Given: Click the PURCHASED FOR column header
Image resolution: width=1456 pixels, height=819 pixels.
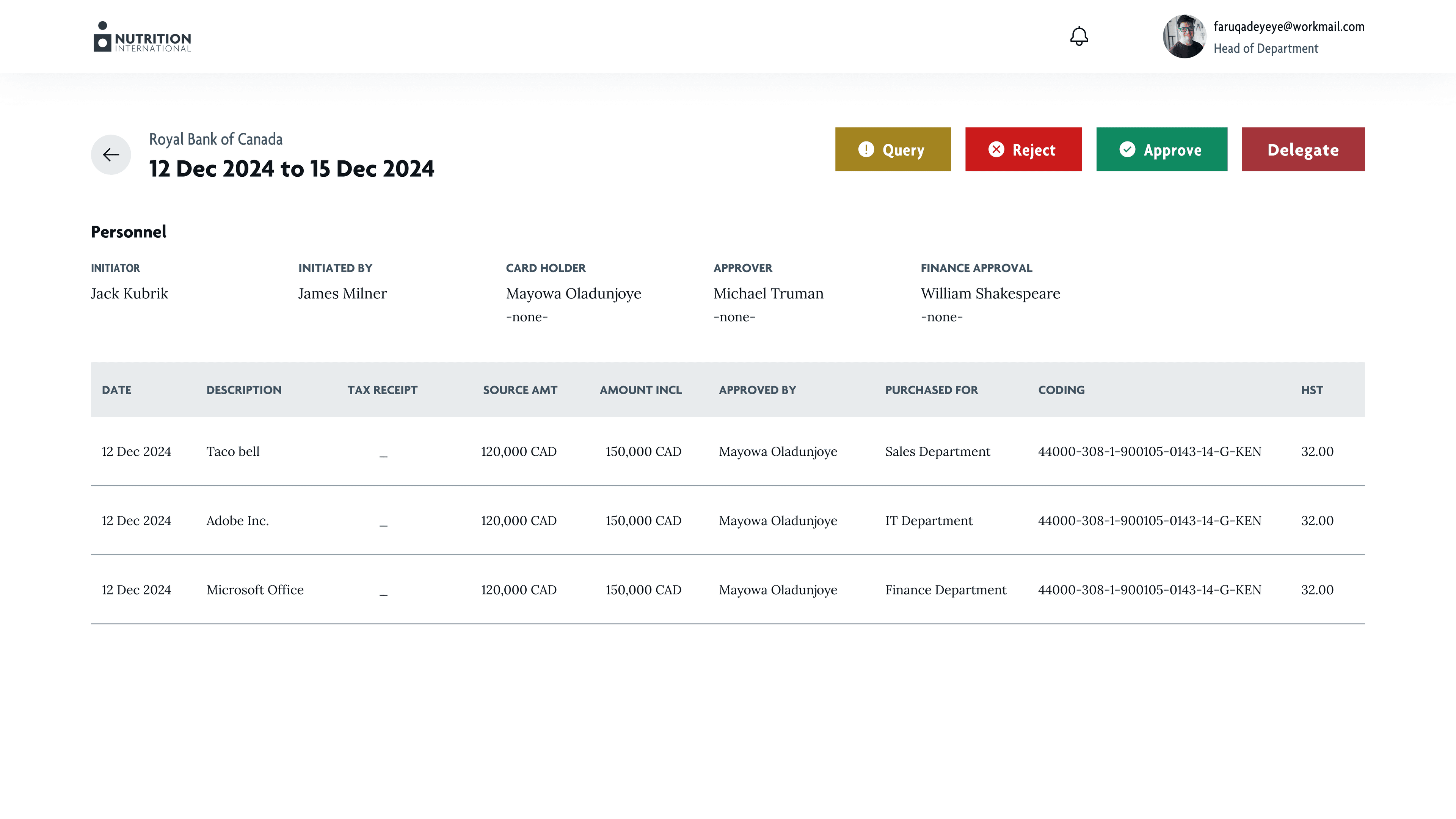Looking at the screenshot, I should click(932, 390).
